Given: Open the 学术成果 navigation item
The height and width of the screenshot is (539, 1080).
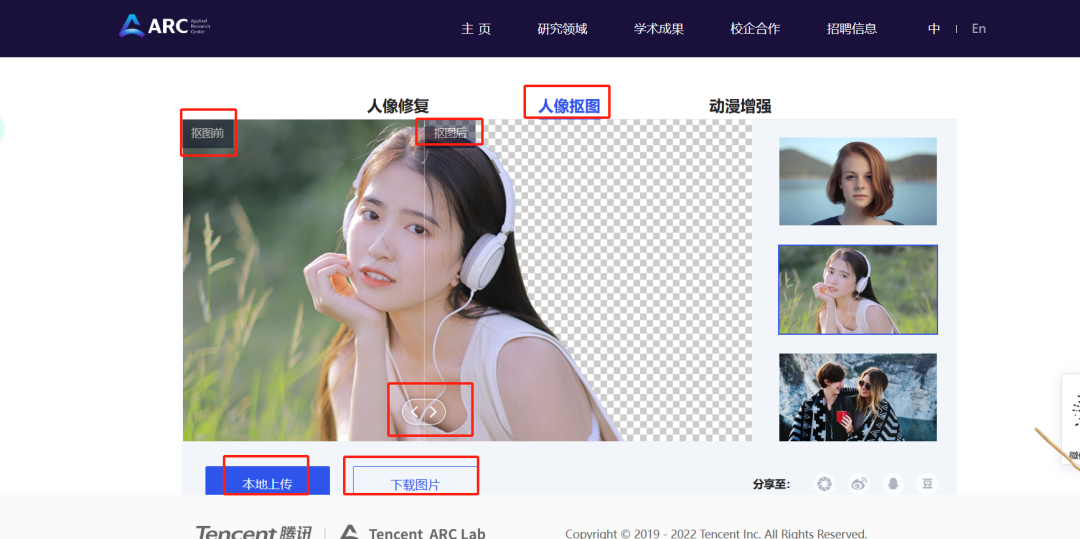Looking at the screenshot, I should pyautogui.click(x=659, y=29).
